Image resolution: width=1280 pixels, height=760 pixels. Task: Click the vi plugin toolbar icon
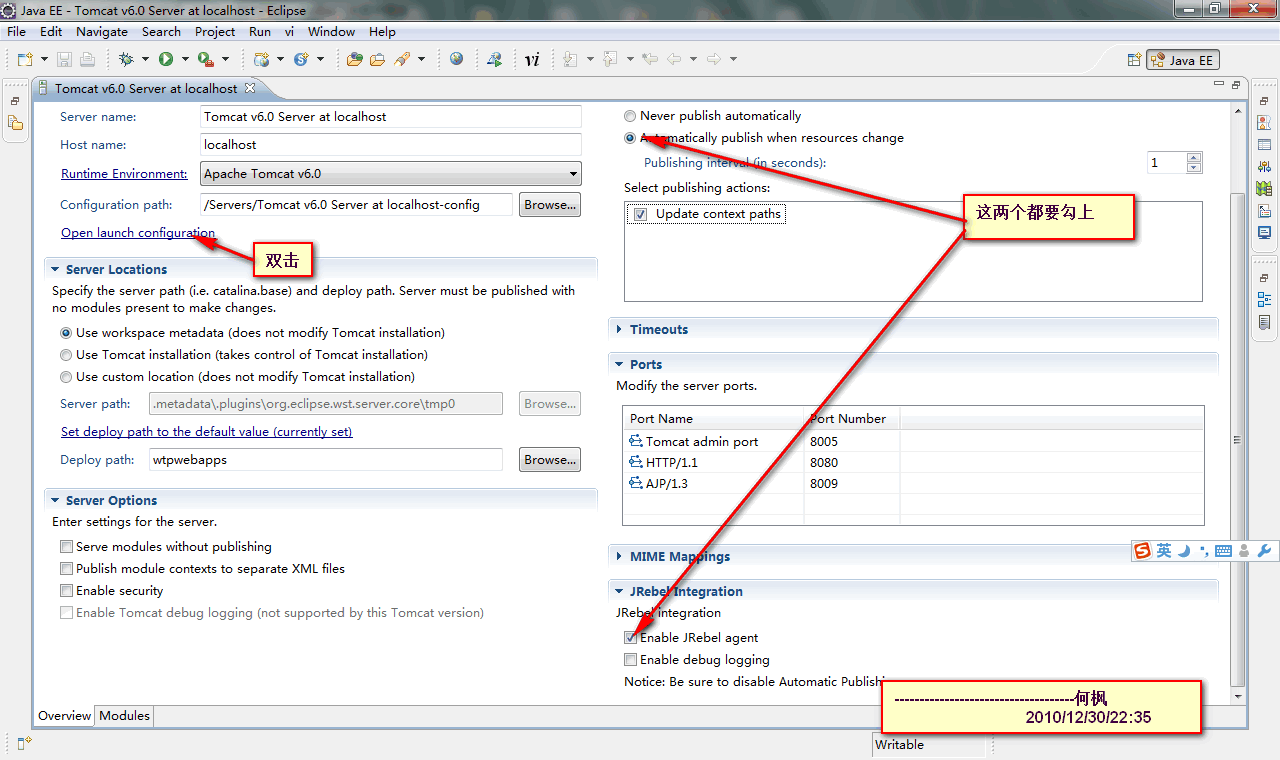[x=532, y=60]
